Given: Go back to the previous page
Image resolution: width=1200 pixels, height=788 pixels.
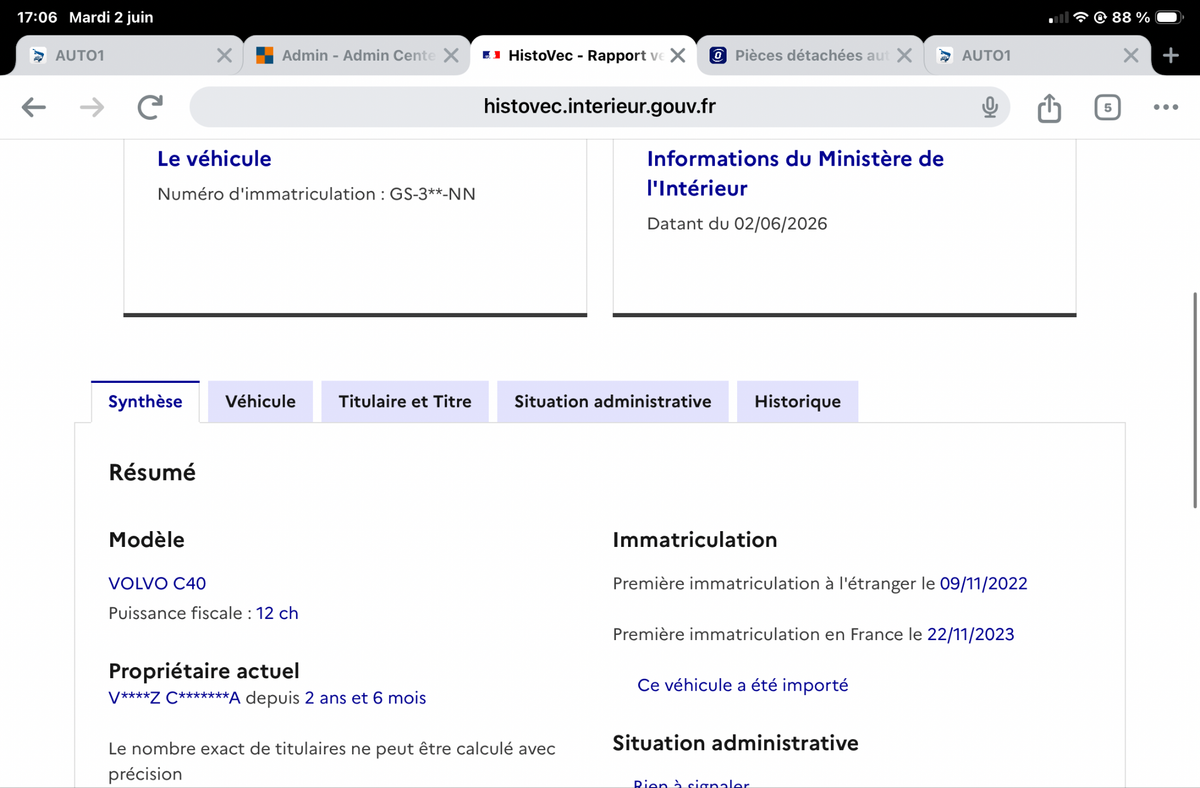Looking at the screenshot, I should [x=34, y=107].
